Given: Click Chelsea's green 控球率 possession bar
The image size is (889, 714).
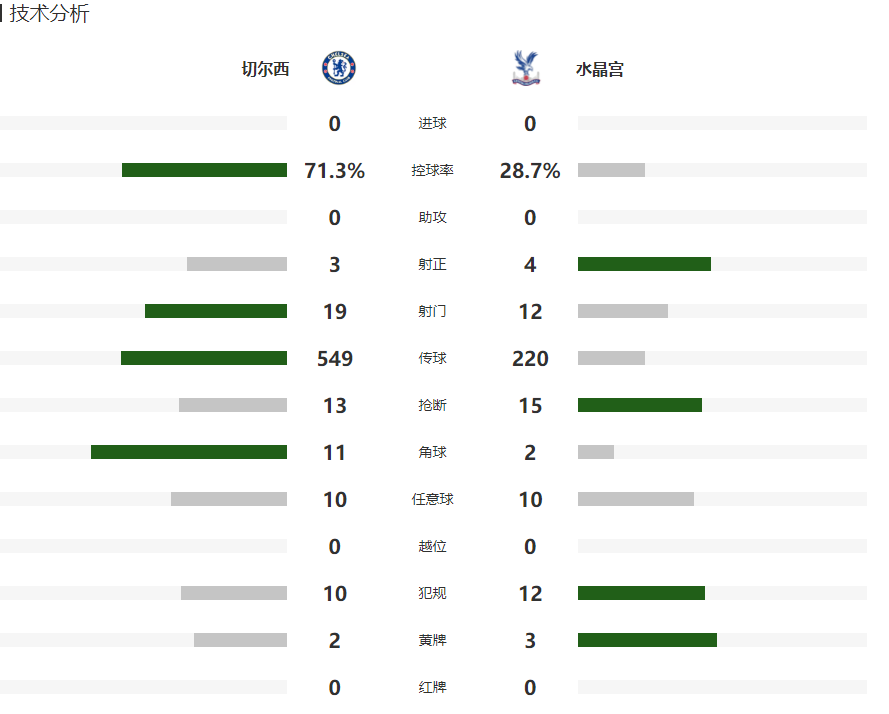Looking at the screenshot, I should tap(204, 170).
